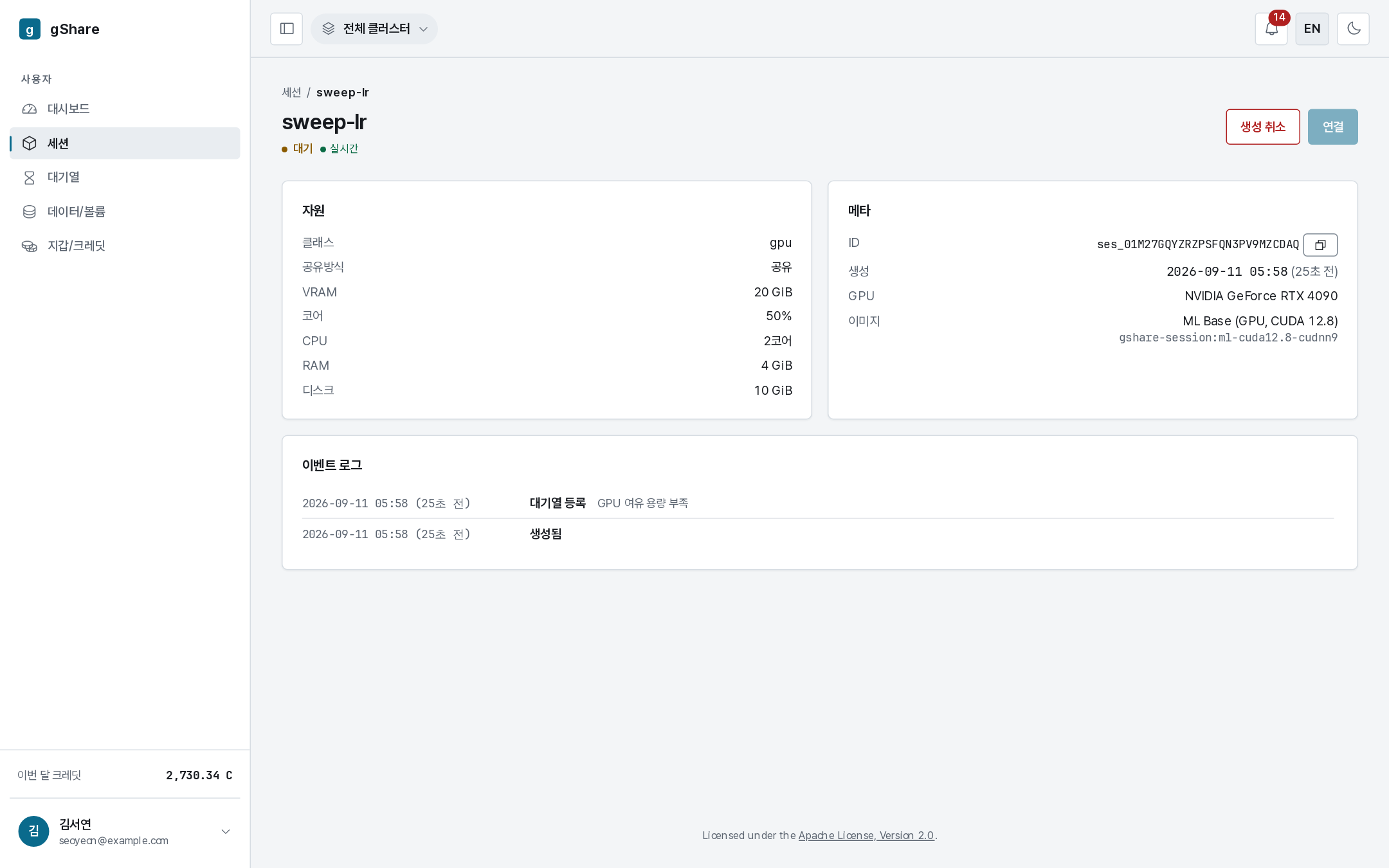
Task: Click the 대기열 등록 event entry
Action: (558, 503)
